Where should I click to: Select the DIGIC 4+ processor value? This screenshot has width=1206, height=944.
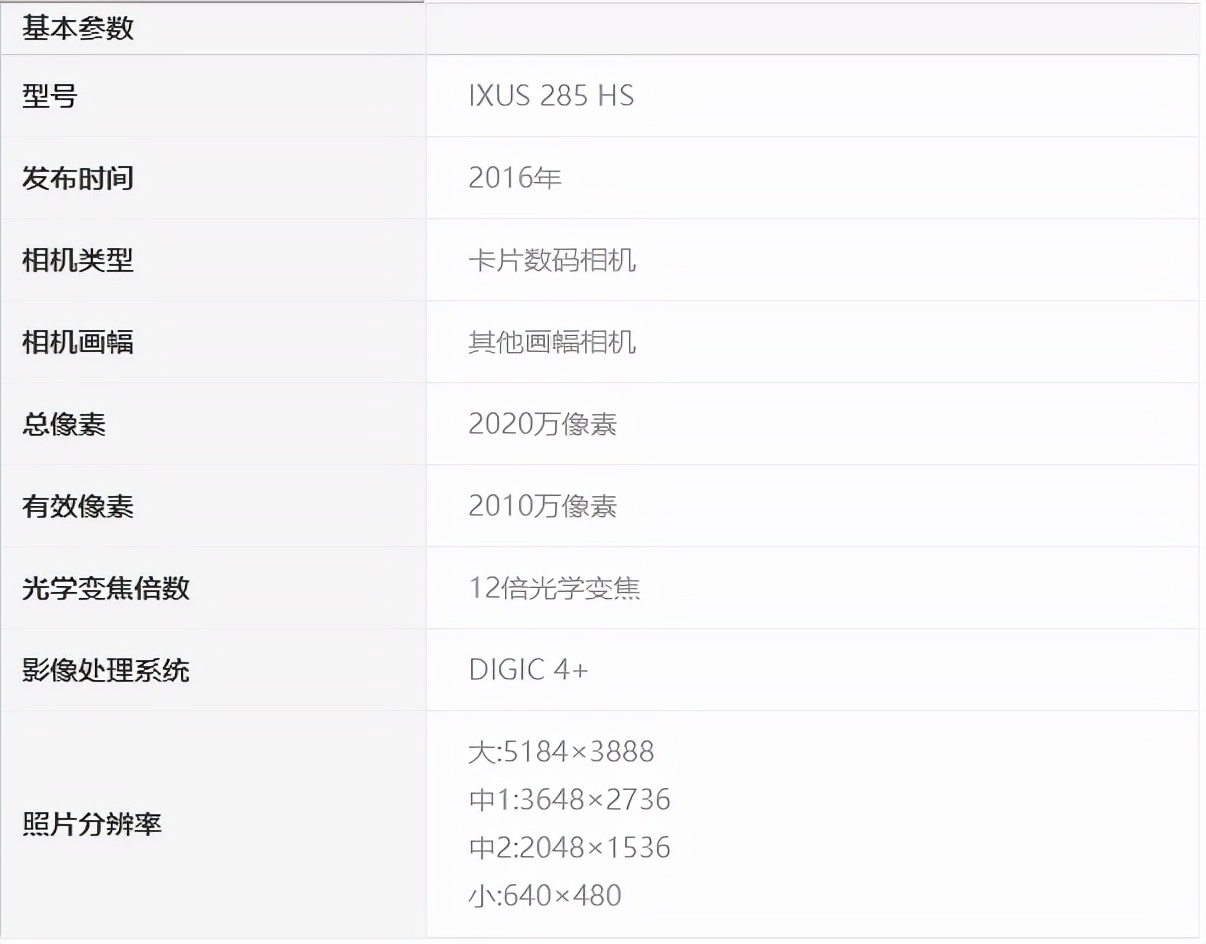529,670
